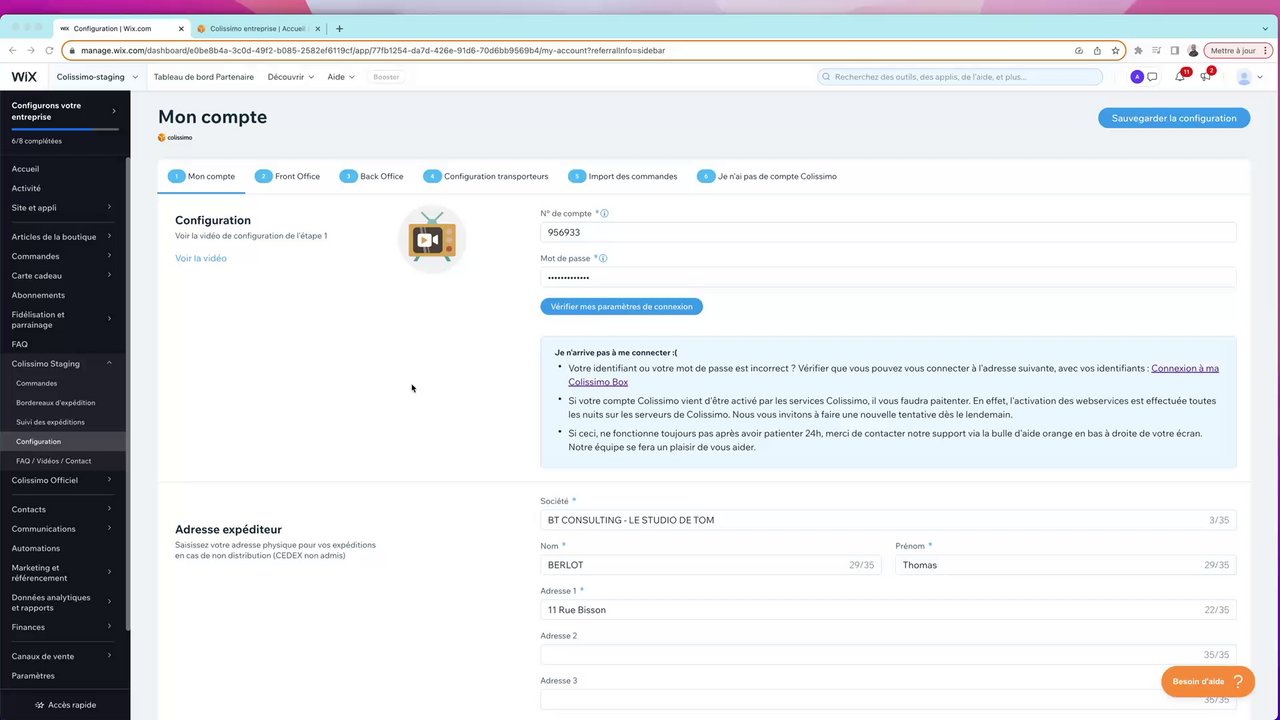Open the Colissimo-staging site dropdown
1280x720 pixels.
tap(97, 77)
